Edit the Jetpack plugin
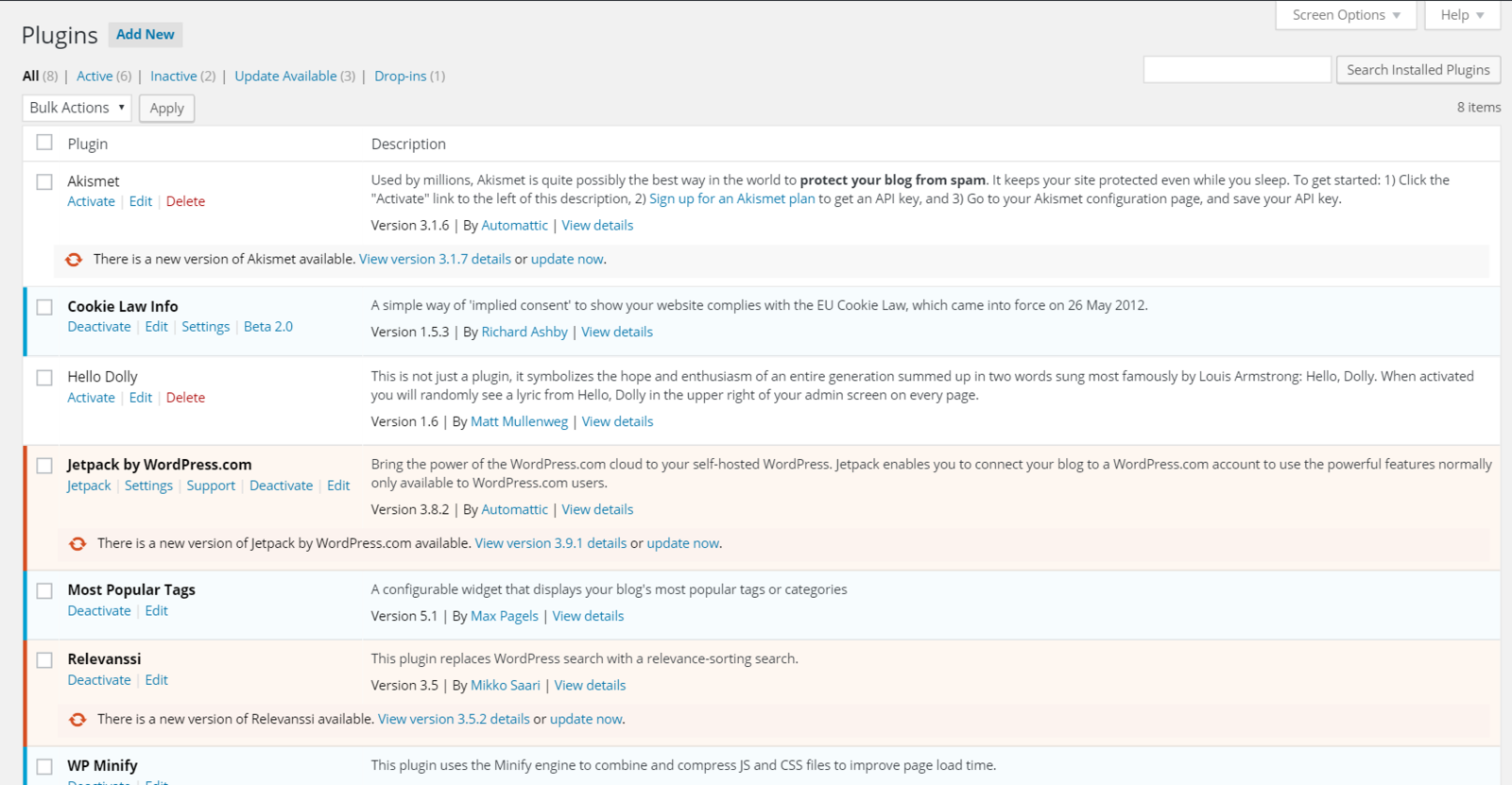The width and height of the screenshot is (1512, 785). point(338,486)
